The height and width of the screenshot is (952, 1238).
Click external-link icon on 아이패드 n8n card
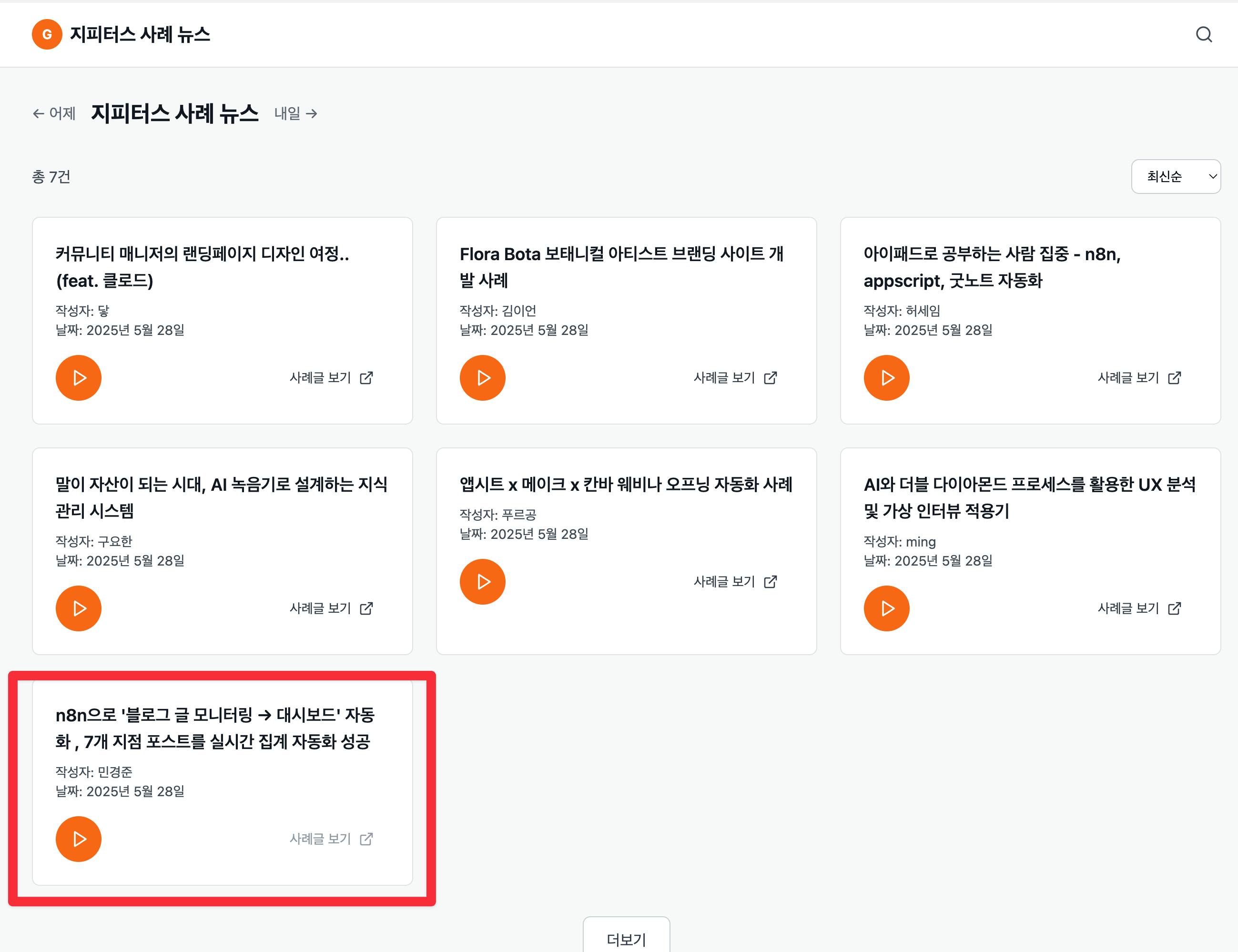pyautogui.click(x=1175, y=378)
